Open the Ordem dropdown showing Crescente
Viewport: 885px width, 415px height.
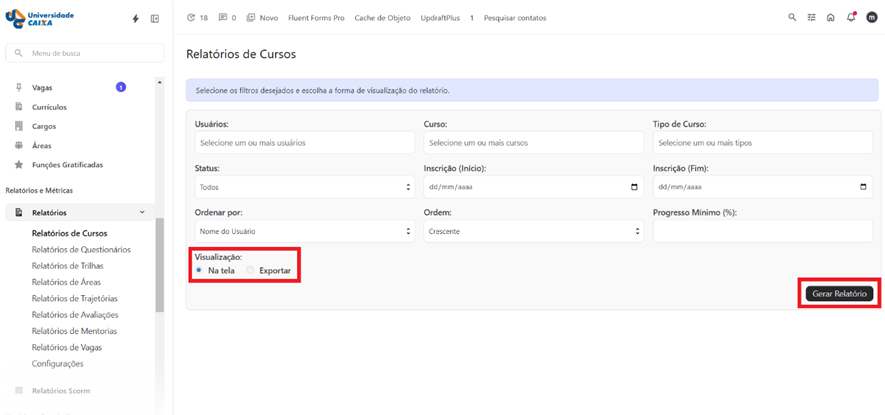533,231
